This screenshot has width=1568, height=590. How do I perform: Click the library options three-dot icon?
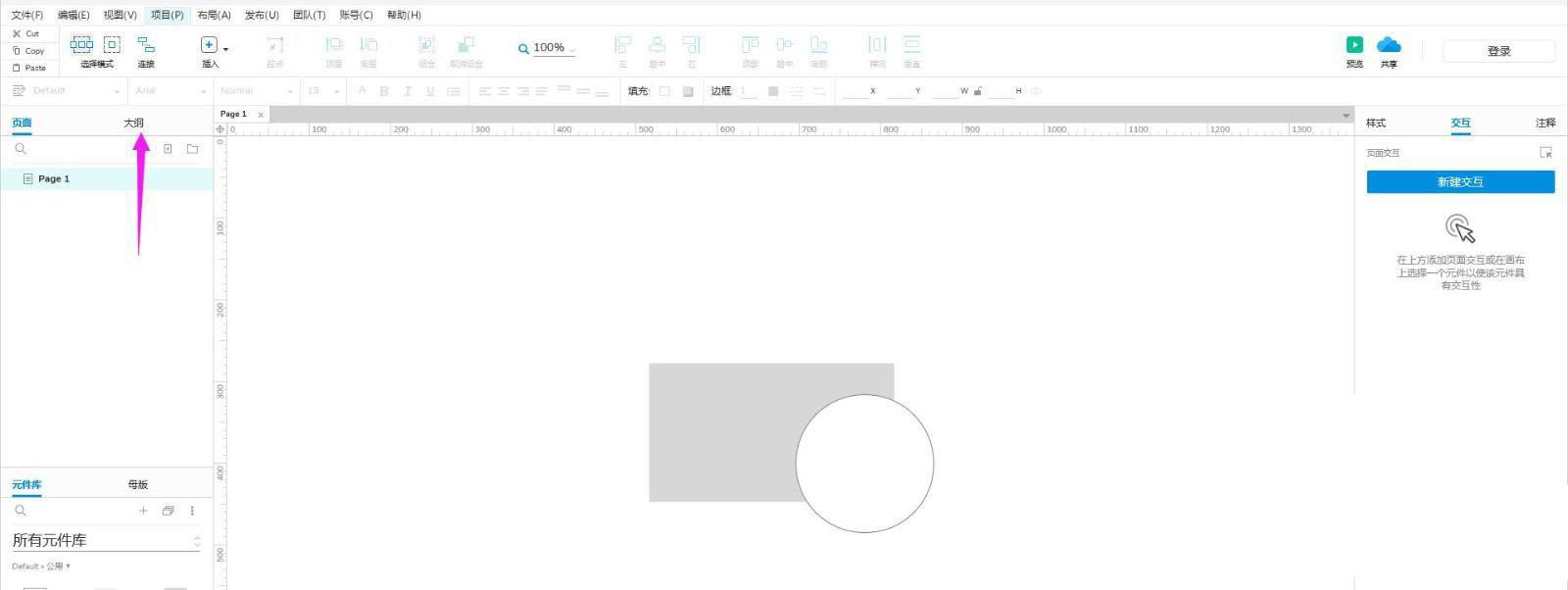tap(192, 511)
